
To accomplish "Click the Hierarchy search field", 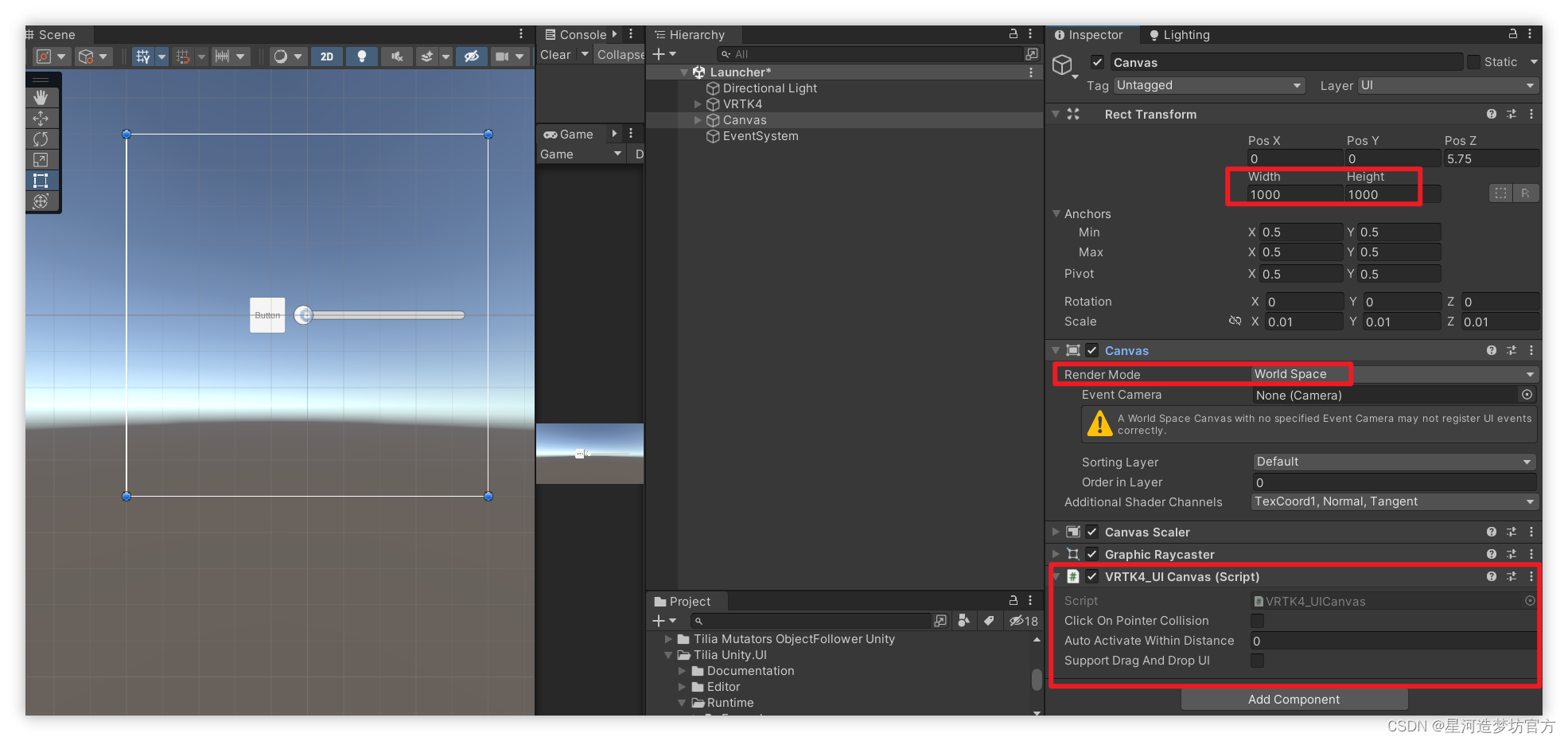I will coord(870,54).
